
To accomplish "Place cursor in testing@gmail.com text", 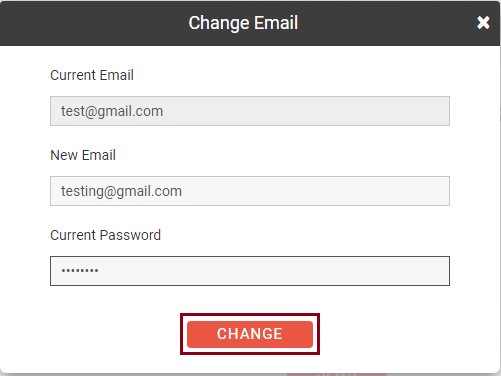I will (x=121, y=192).
